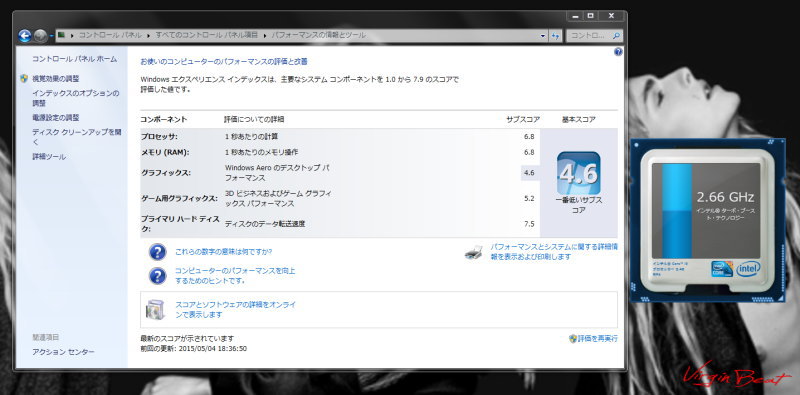The height and width of the screenshot is (395, 800).
Task: Click the Back navigation arrow button
Action: [x=24, y=36]
